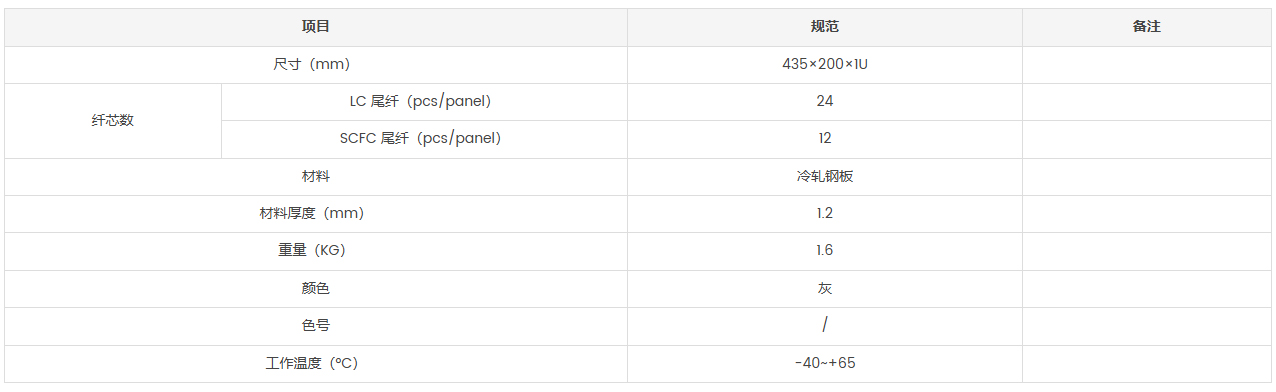Select the 尺寸 (mm) row label
Image resolution: width=1276 pixels, height=392 pixels.
pos(316,64)
